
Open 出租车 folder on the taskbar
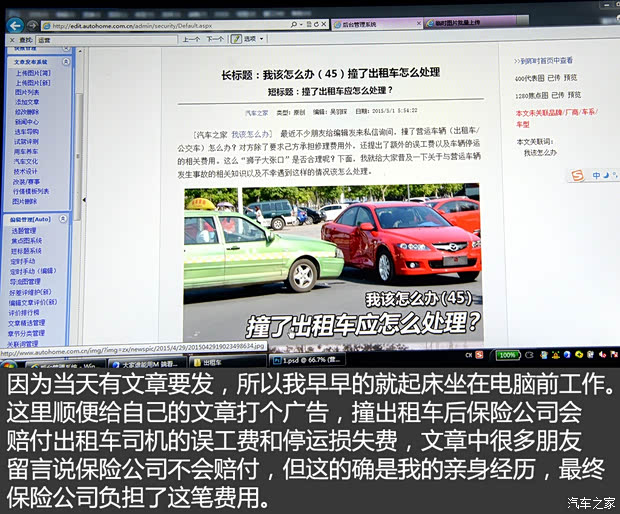tap(227, 362)
